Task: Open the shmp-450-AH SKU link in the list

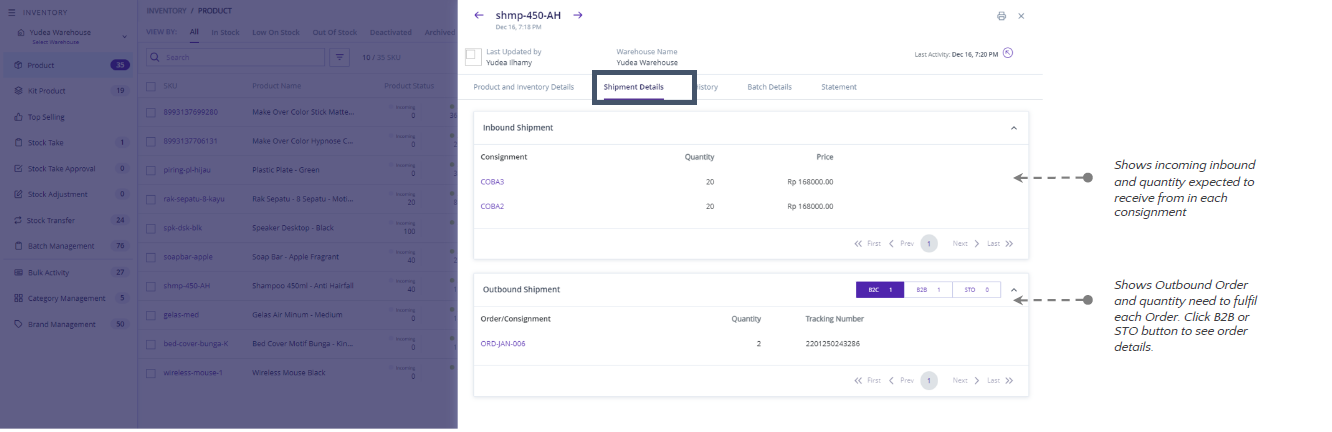Action: [186, 286]
